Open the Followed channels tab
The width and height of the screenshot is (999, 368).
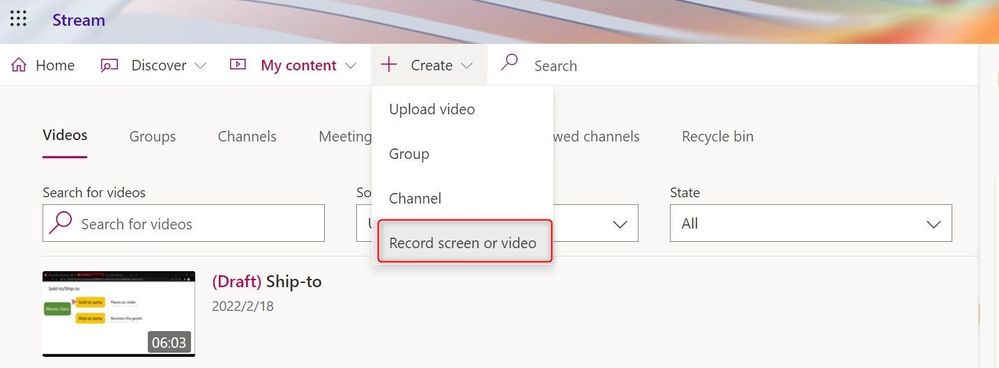596,136
